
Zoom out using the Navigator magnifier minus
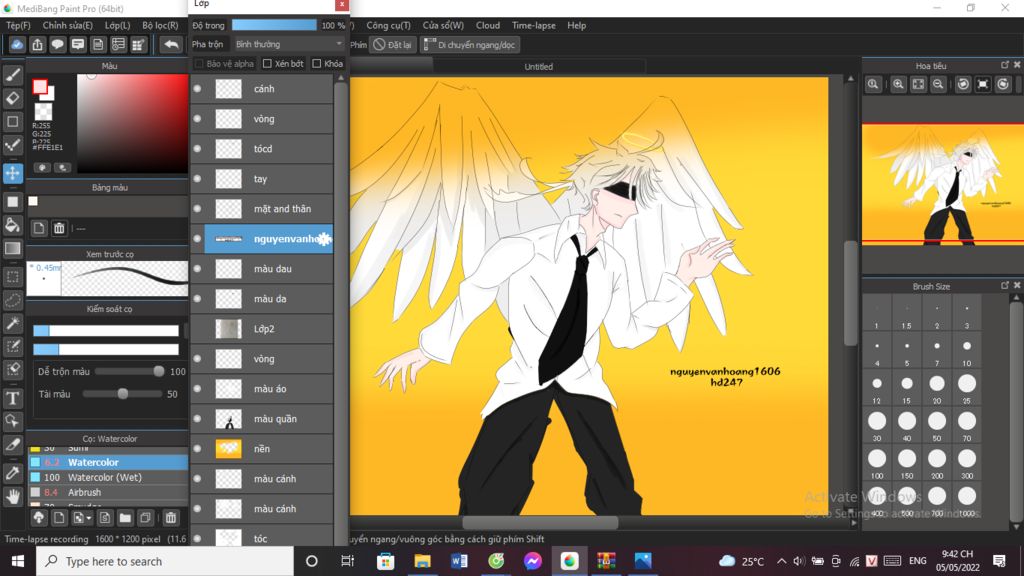tap(938, 84)
